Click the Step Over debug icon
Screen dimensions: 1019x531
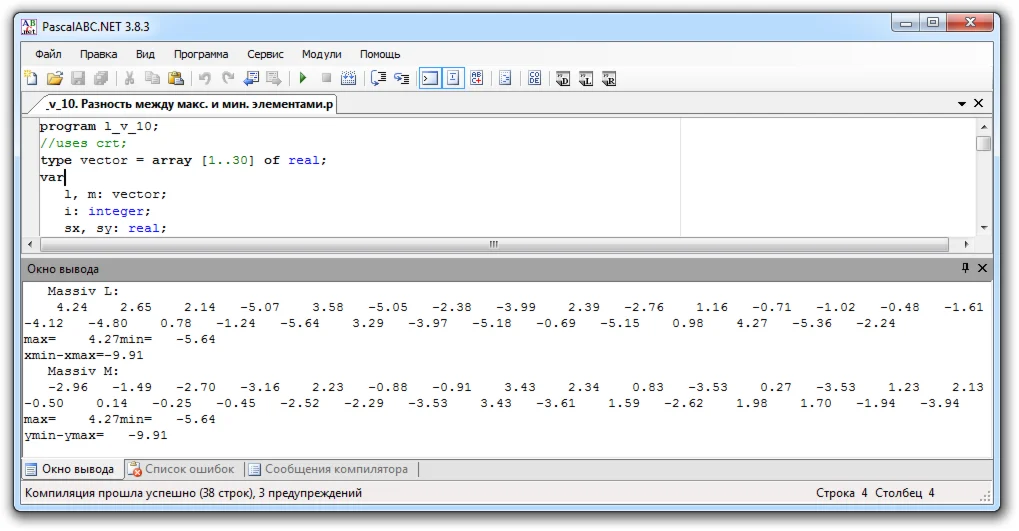[x=378, y=78]
